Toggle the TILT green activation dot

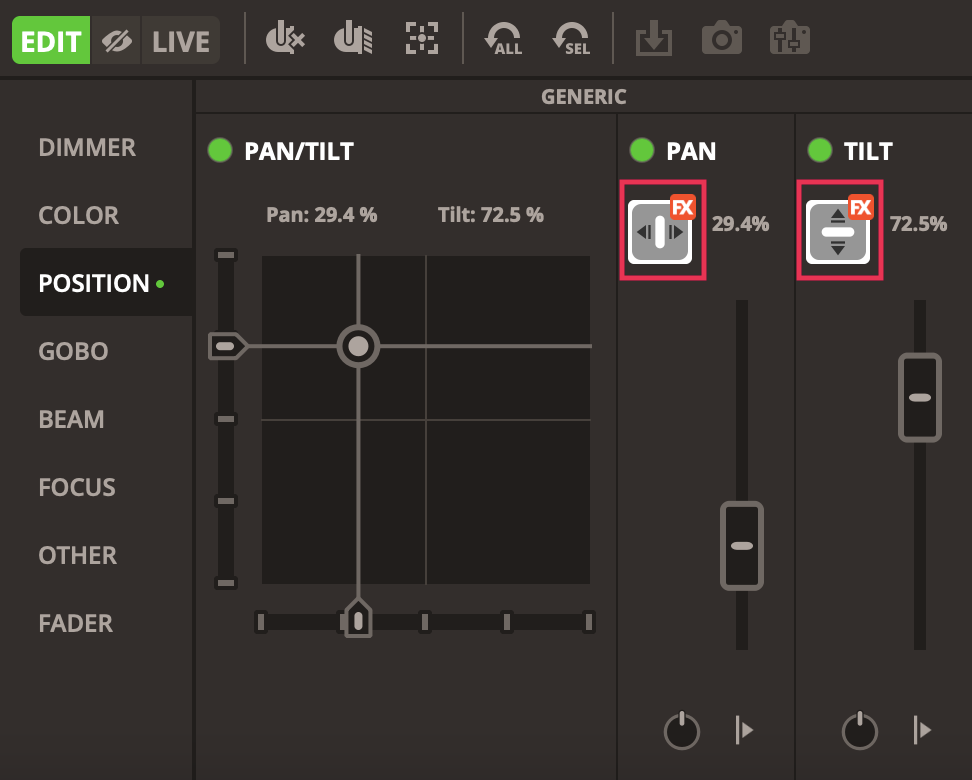click(819, 151)
